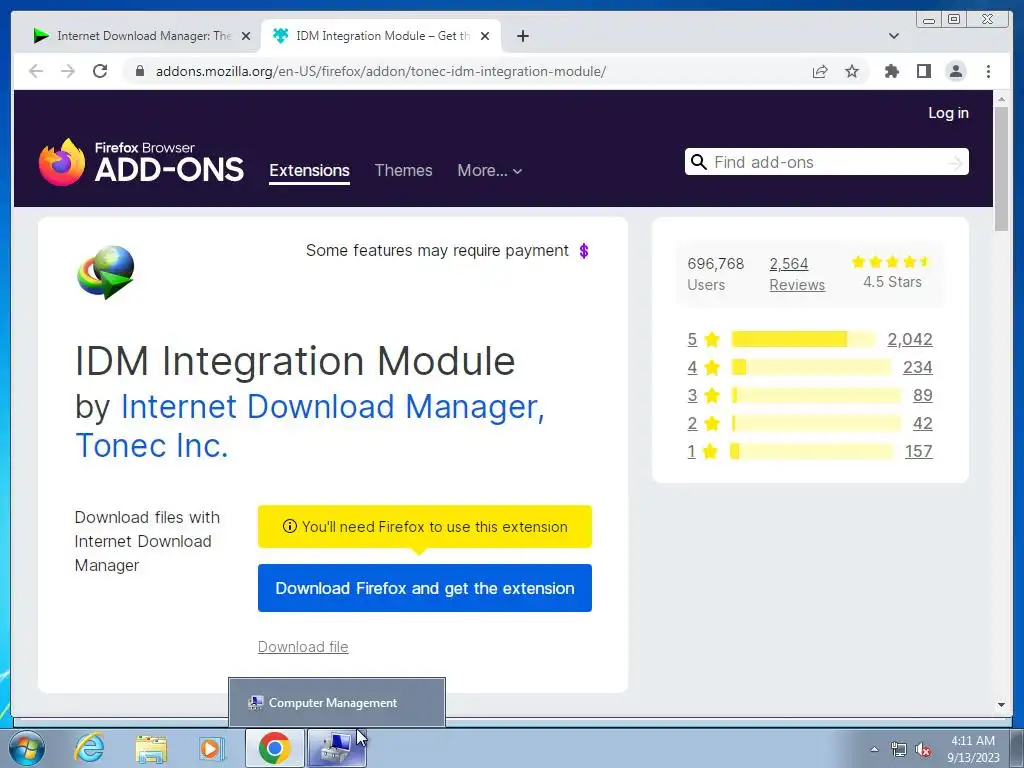This screenshot has height=768, width=1024.
Task: Open the 2,042 five-star reviews count
Action: (910, 339)
